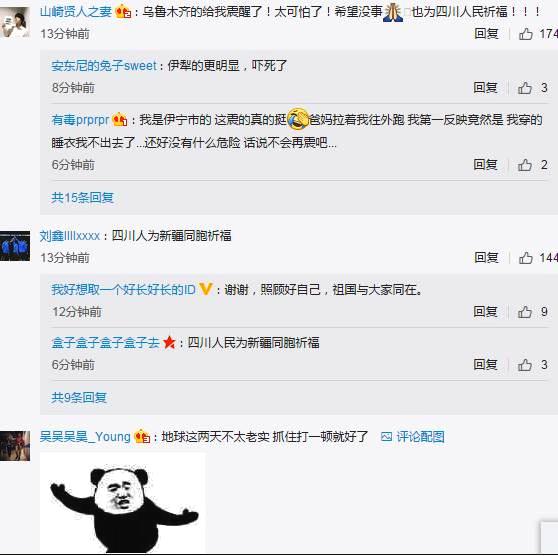558x556 pixels.
Task: Click the orange V verified badge
Action: (205, 289)
